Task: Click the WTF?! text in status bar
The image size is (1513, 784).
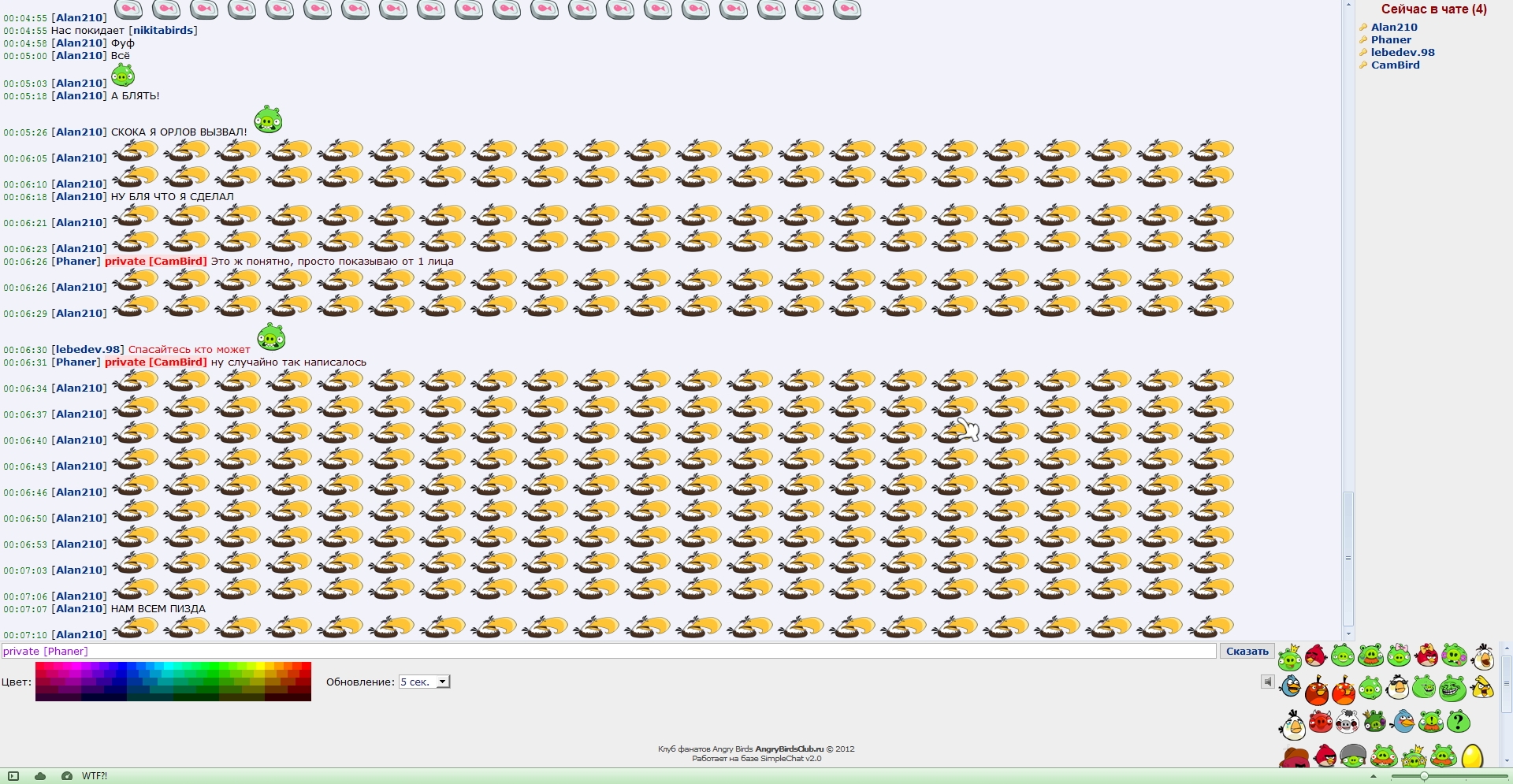Action: [95, 776]
